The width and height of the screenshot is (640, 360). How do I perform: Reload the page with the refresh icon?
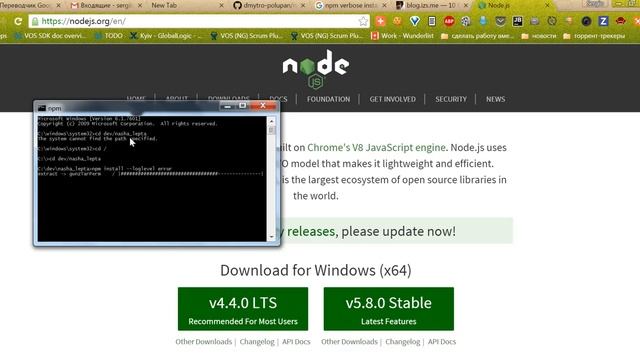click(x=18, y=21)
